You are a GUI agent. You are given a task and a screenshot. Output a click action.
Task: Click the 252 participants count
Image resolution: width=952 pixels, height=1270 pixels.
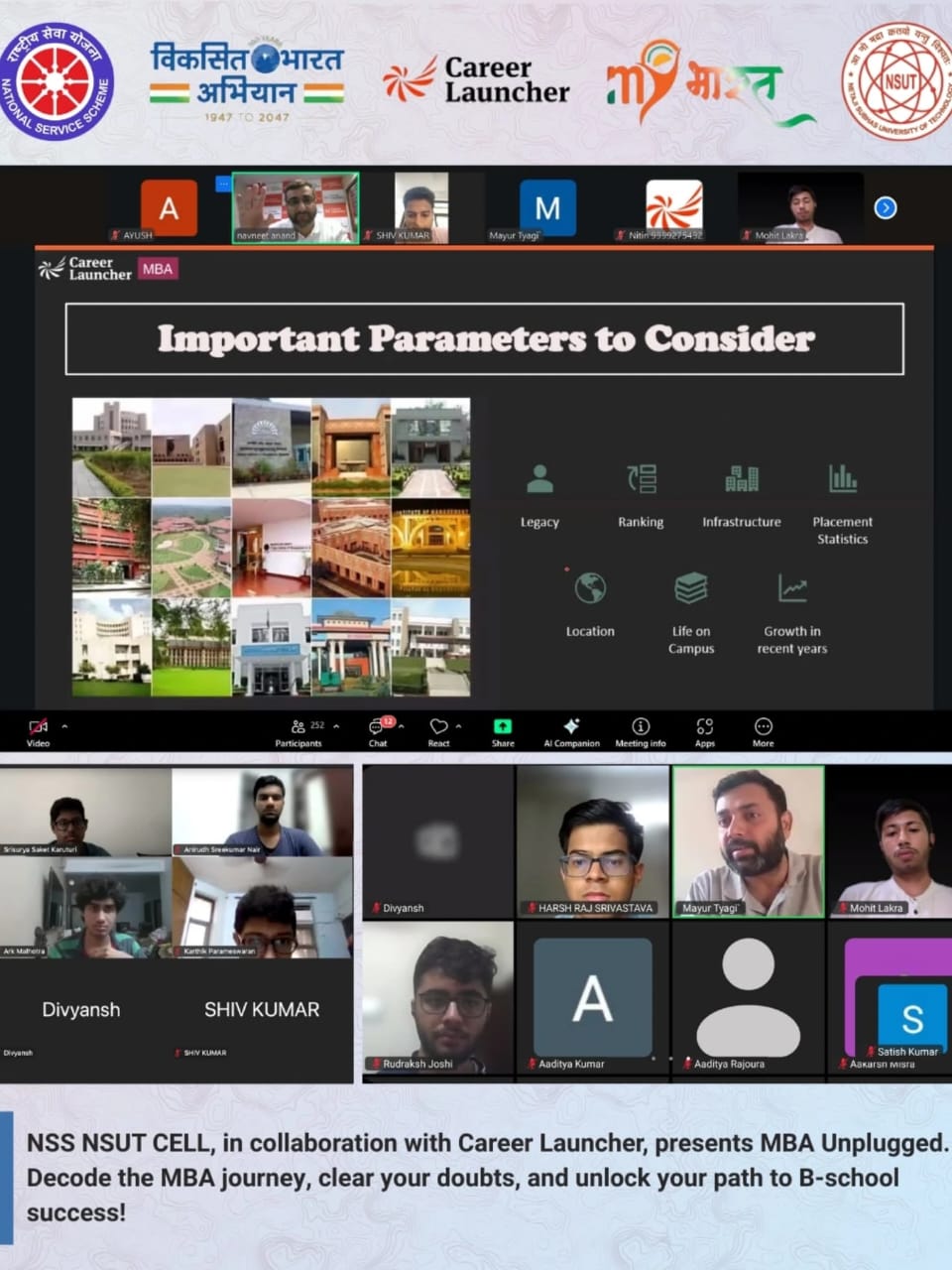317,725
